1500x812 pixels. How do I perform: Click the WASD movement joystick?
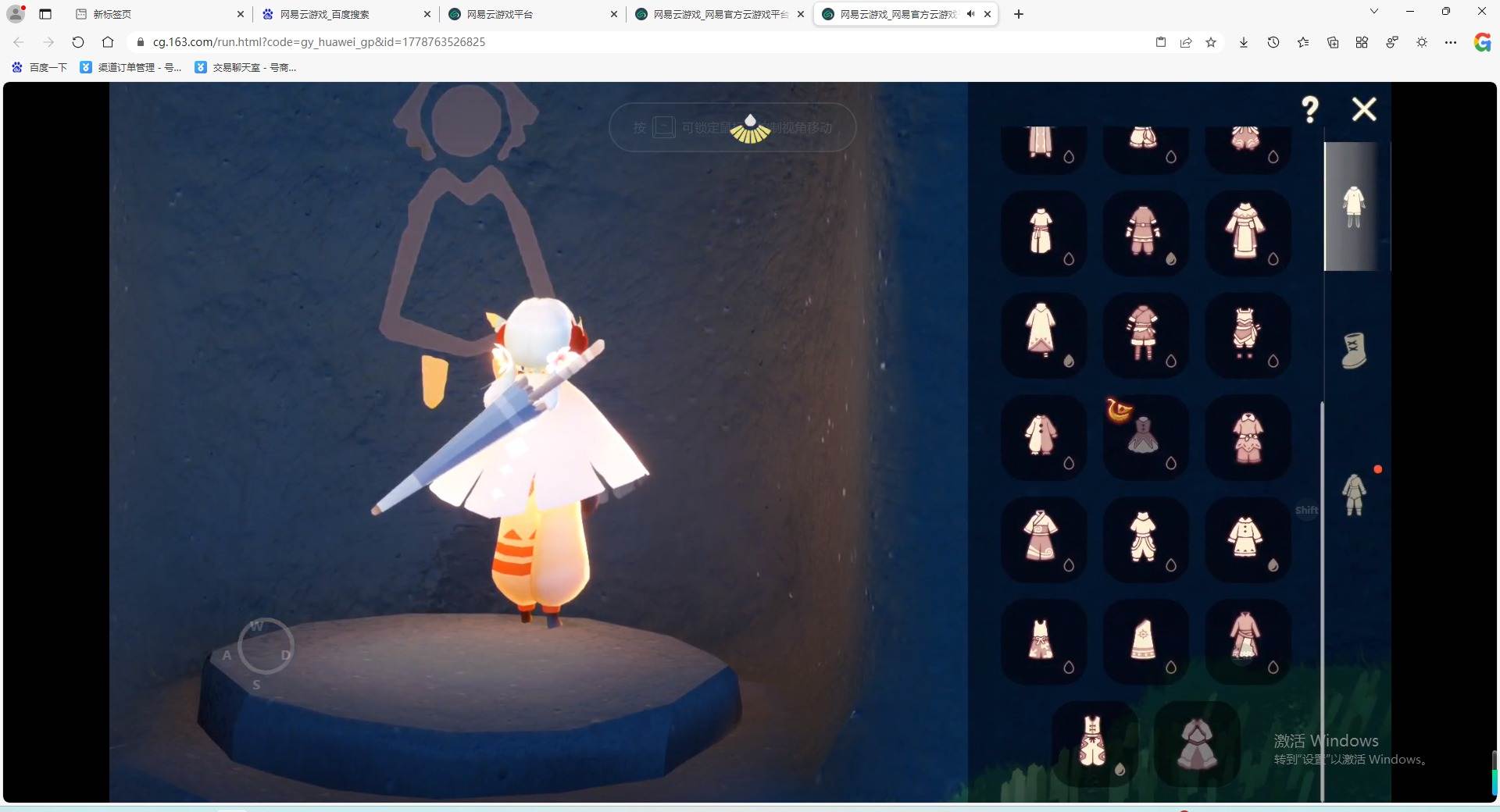265,646
